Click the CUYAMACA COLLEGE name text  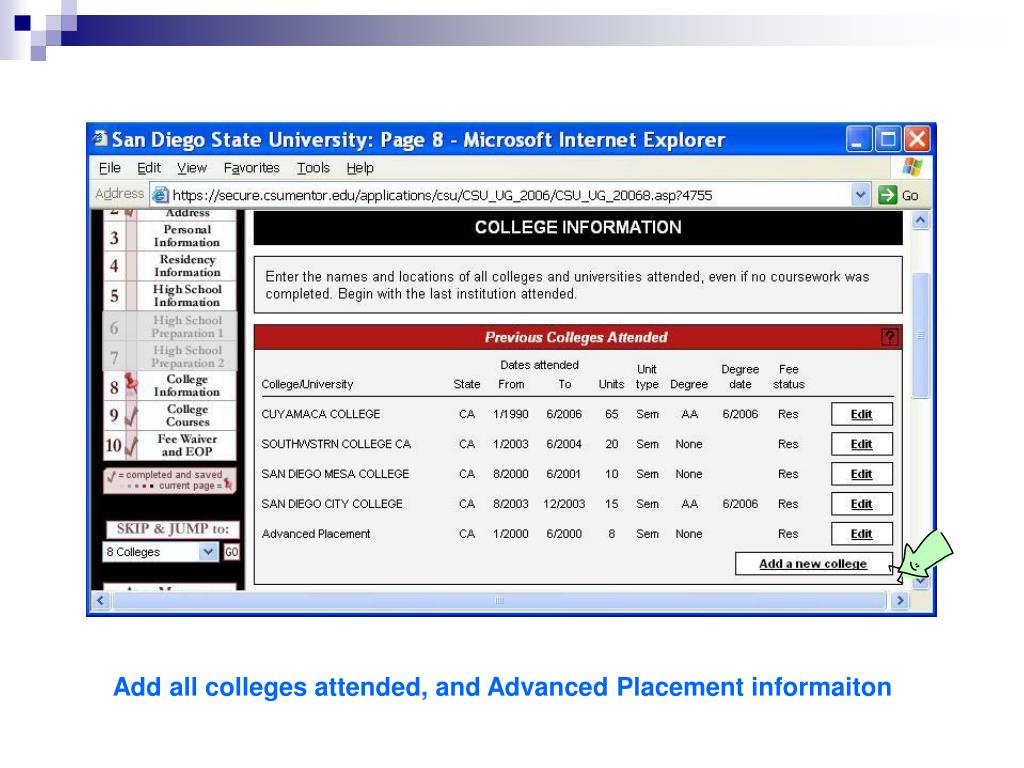click(321, 414)
